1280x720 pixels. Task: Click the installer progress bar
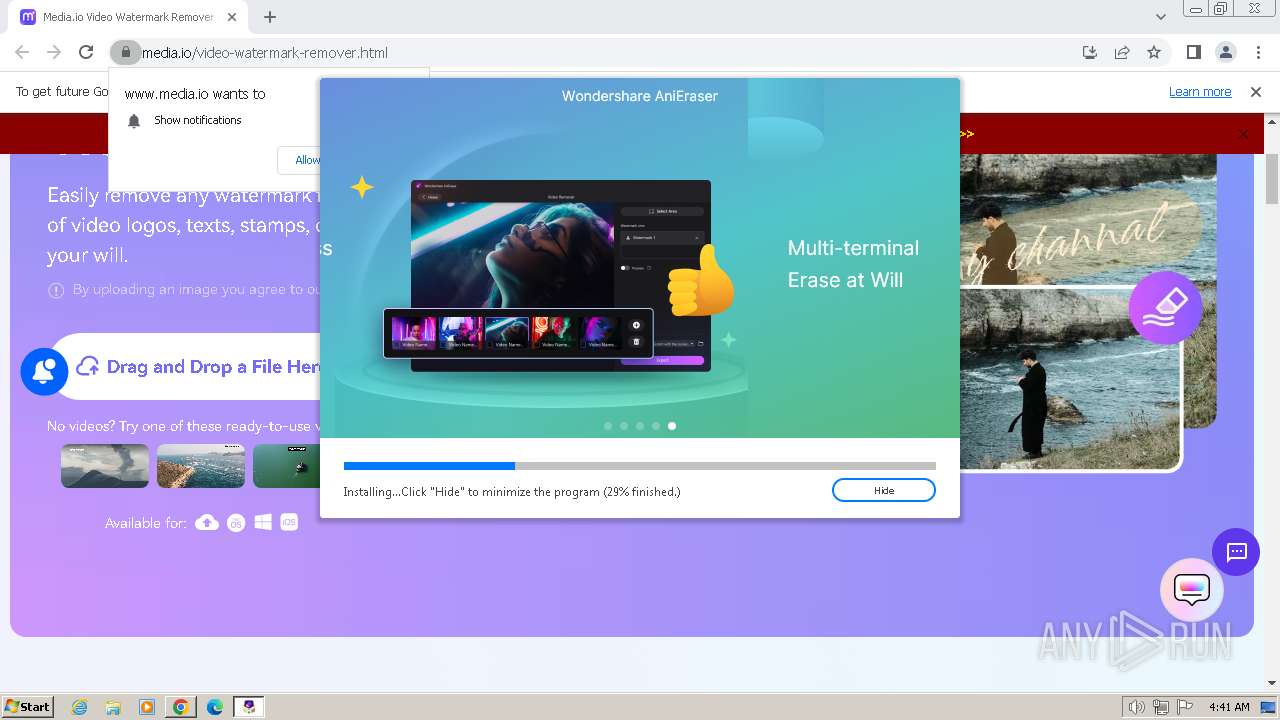(x=640, y=466)
